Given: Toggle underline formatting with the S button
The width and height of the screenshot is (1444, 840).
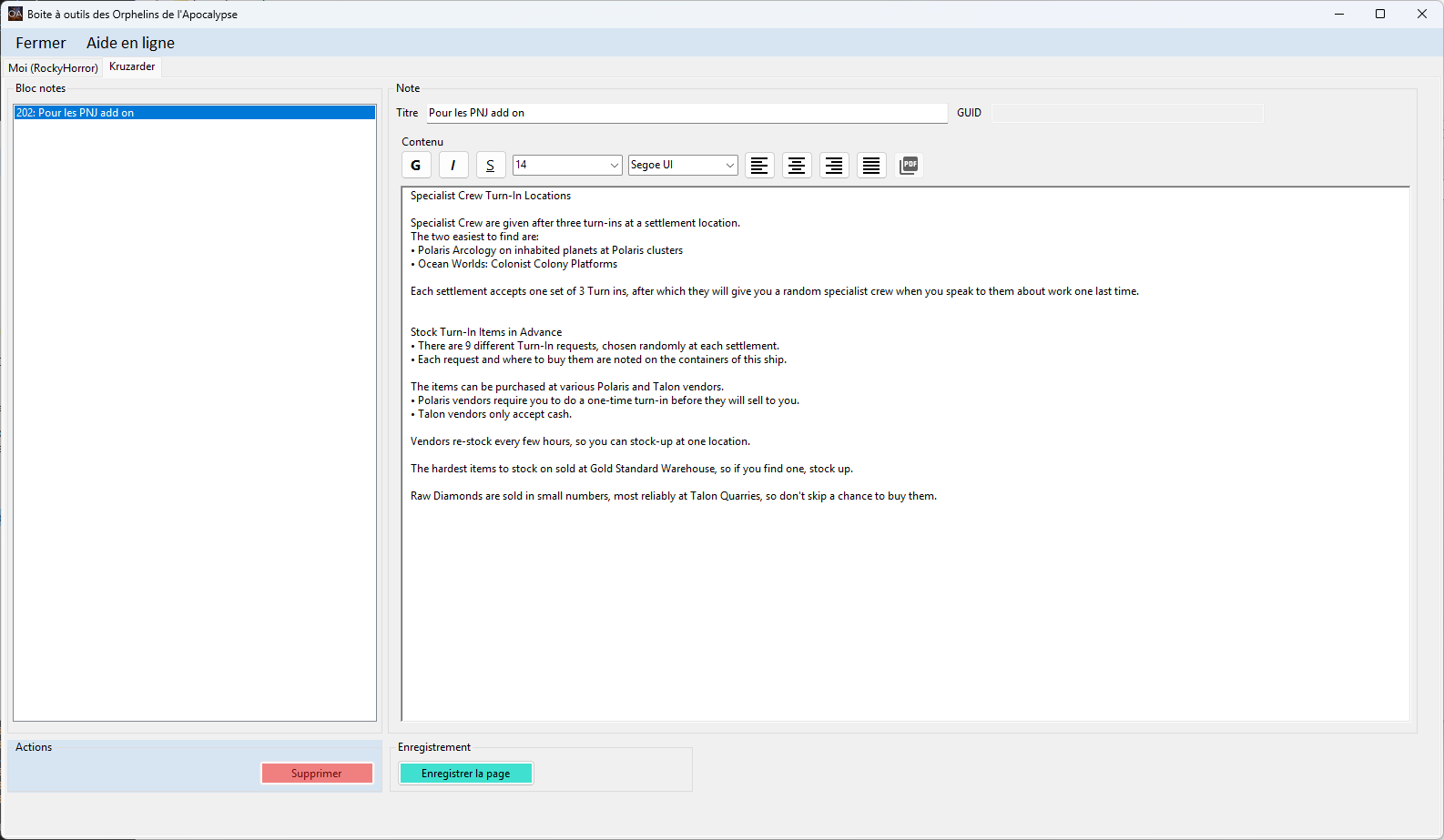Looking at the screenshot, I should [x=491, y=165].
